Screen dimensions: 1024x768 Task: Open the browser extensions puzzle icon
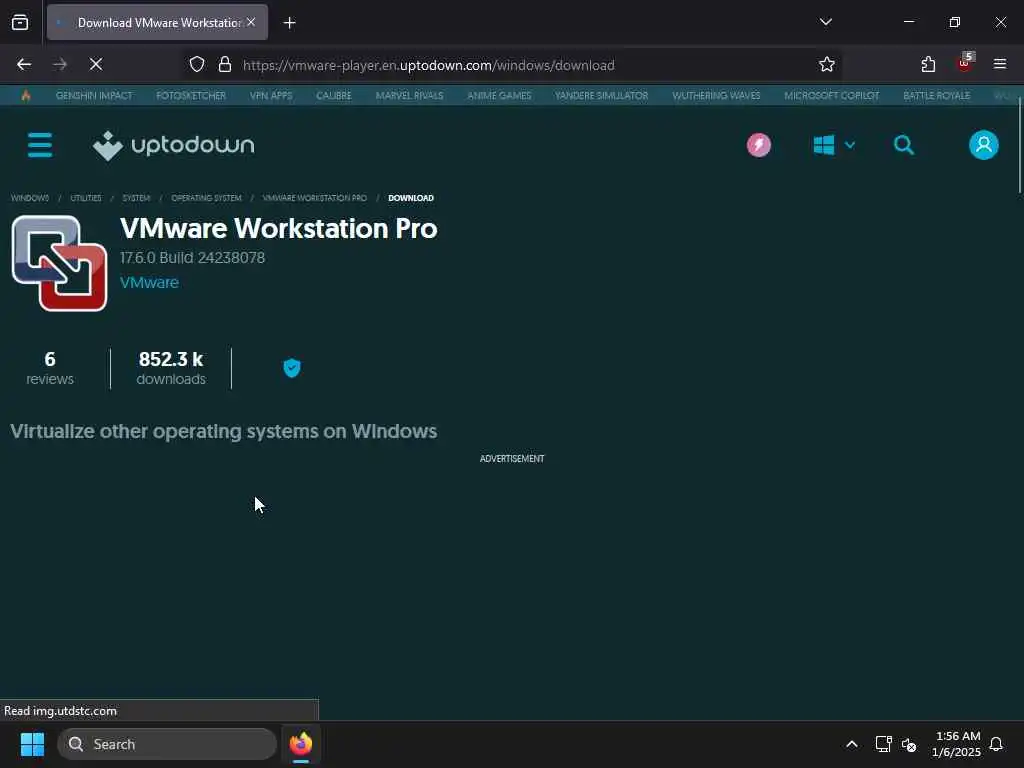tap(928, 65)
